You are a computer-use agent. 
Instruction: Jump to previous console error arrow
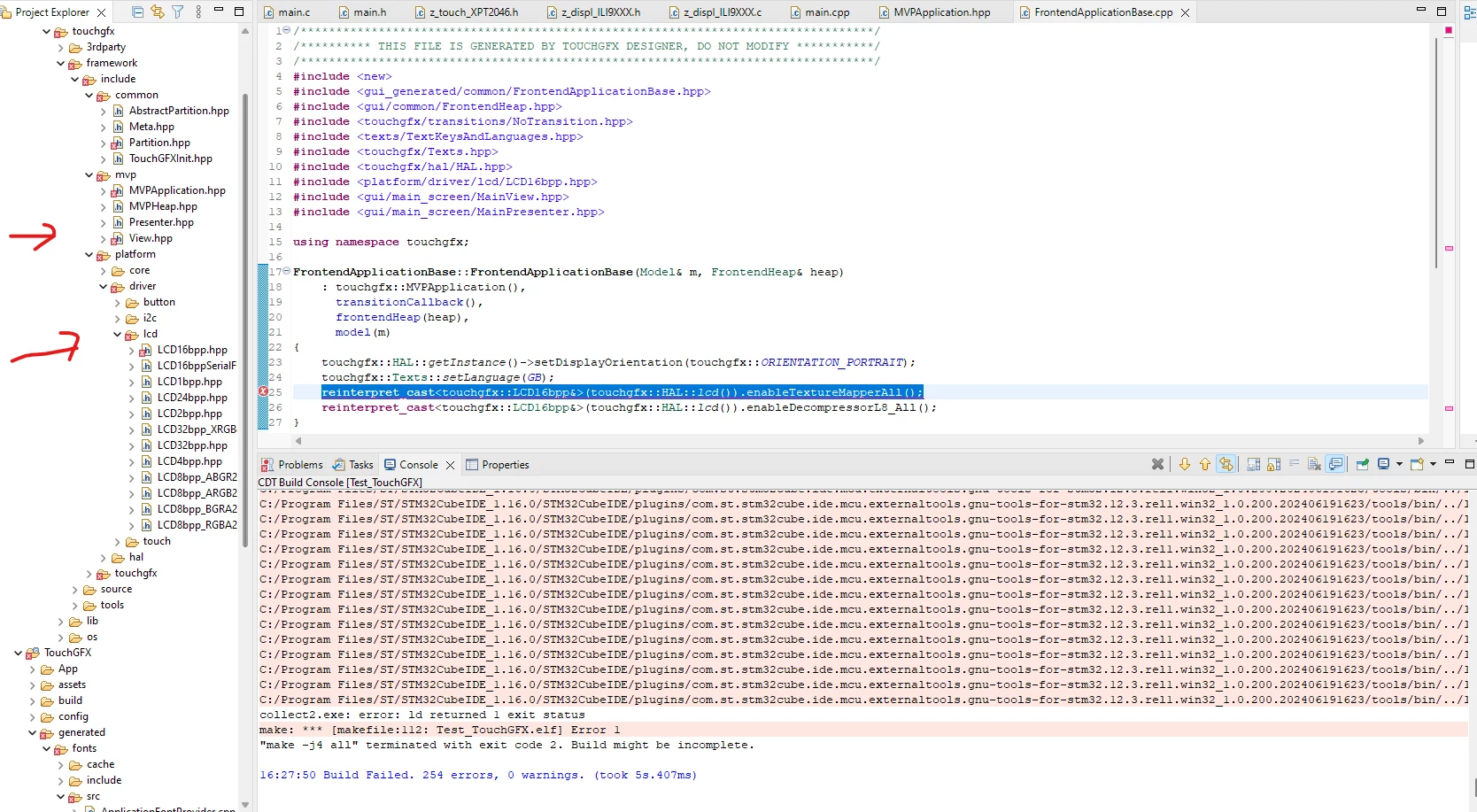1205,464
